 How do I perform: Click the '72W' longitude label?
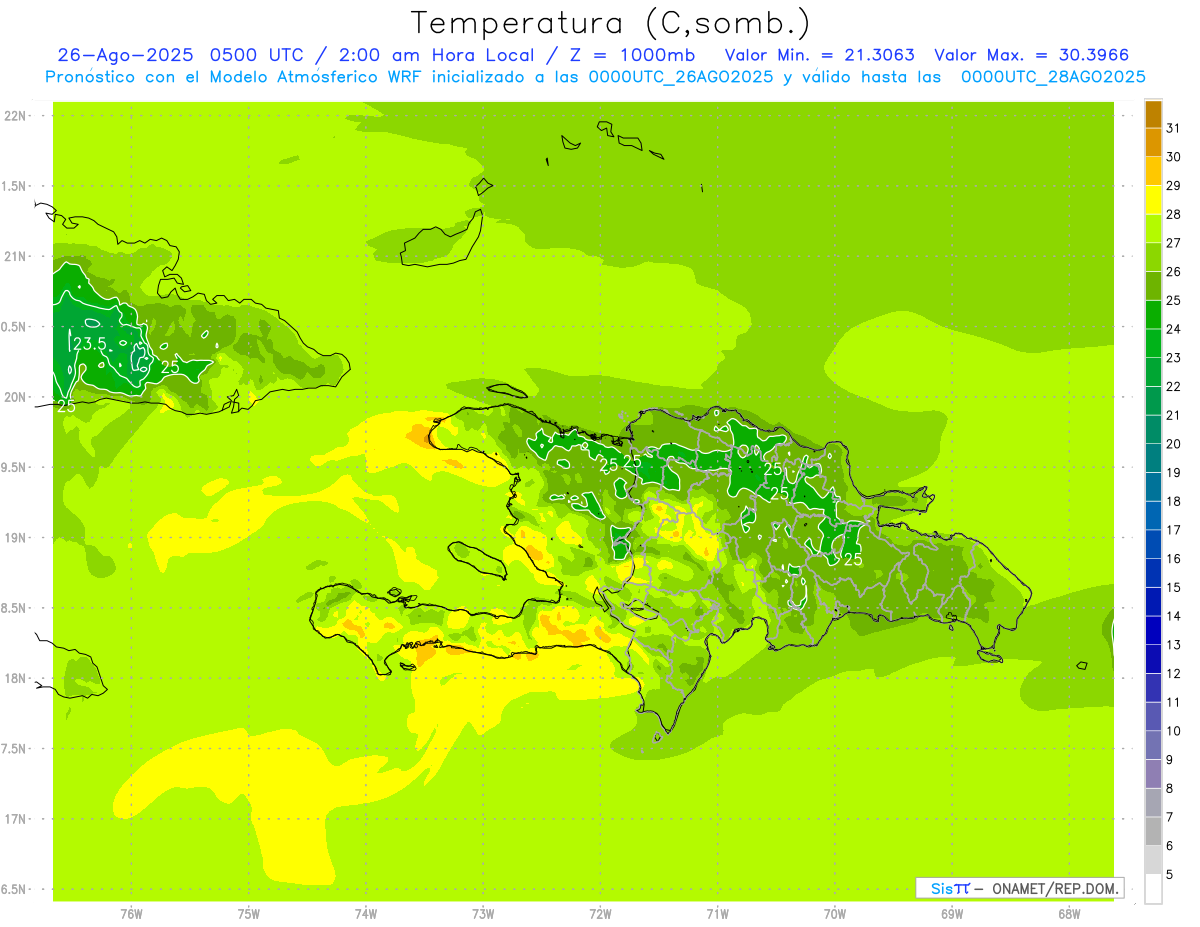pos(600,914)
